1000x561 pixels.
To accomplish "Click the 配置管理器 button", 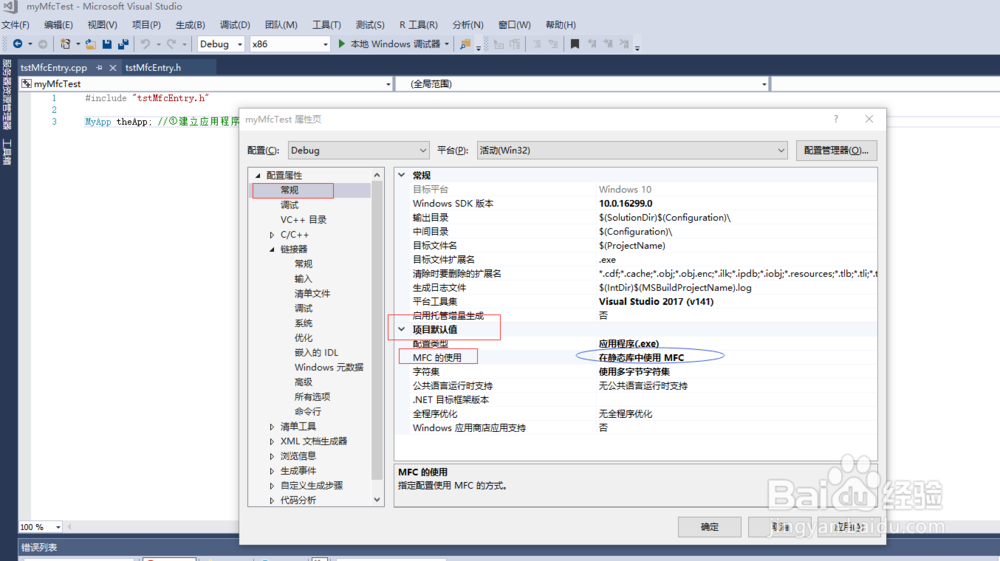I will coord(836,150).
